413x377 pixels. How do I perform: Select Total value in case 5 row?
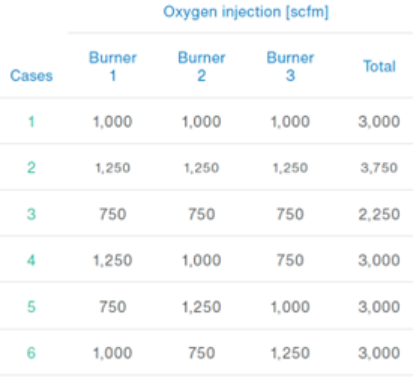pos(379,306)
